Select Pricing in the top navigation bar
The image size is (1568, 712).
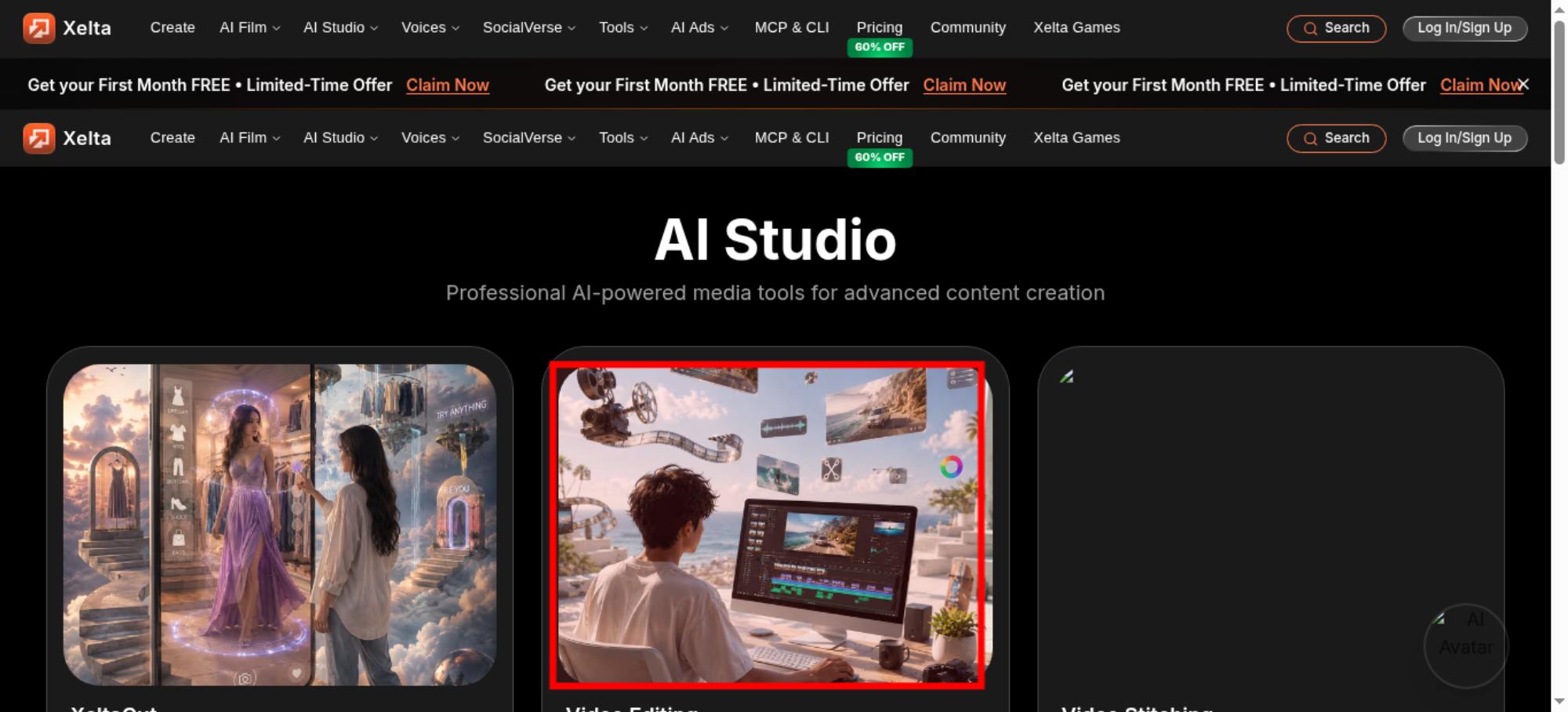[880, 27]
